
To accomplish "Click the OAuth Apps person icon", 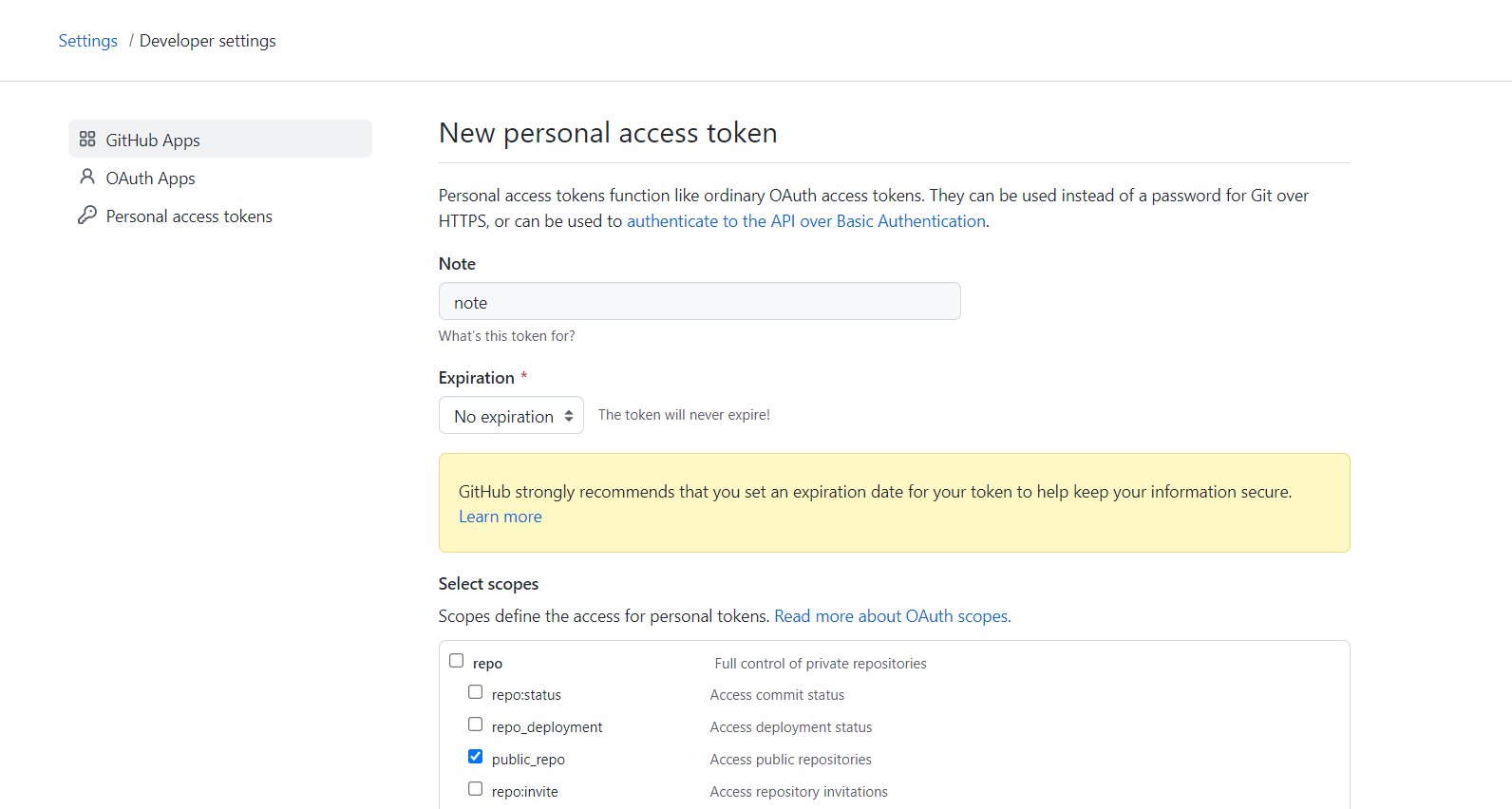I will tap(87, 177).
